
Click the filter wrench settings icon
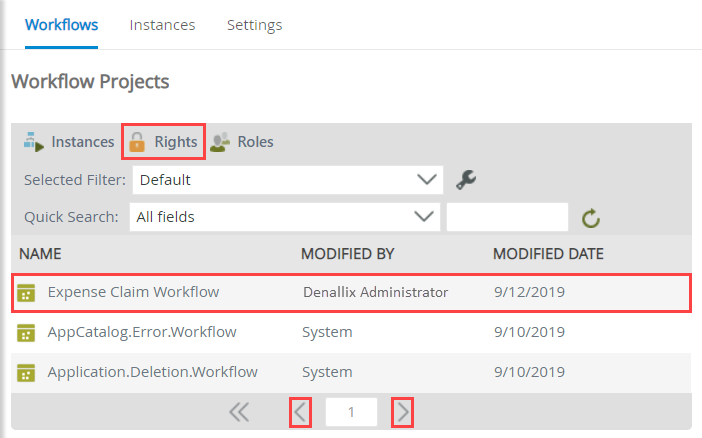[465, 180]
